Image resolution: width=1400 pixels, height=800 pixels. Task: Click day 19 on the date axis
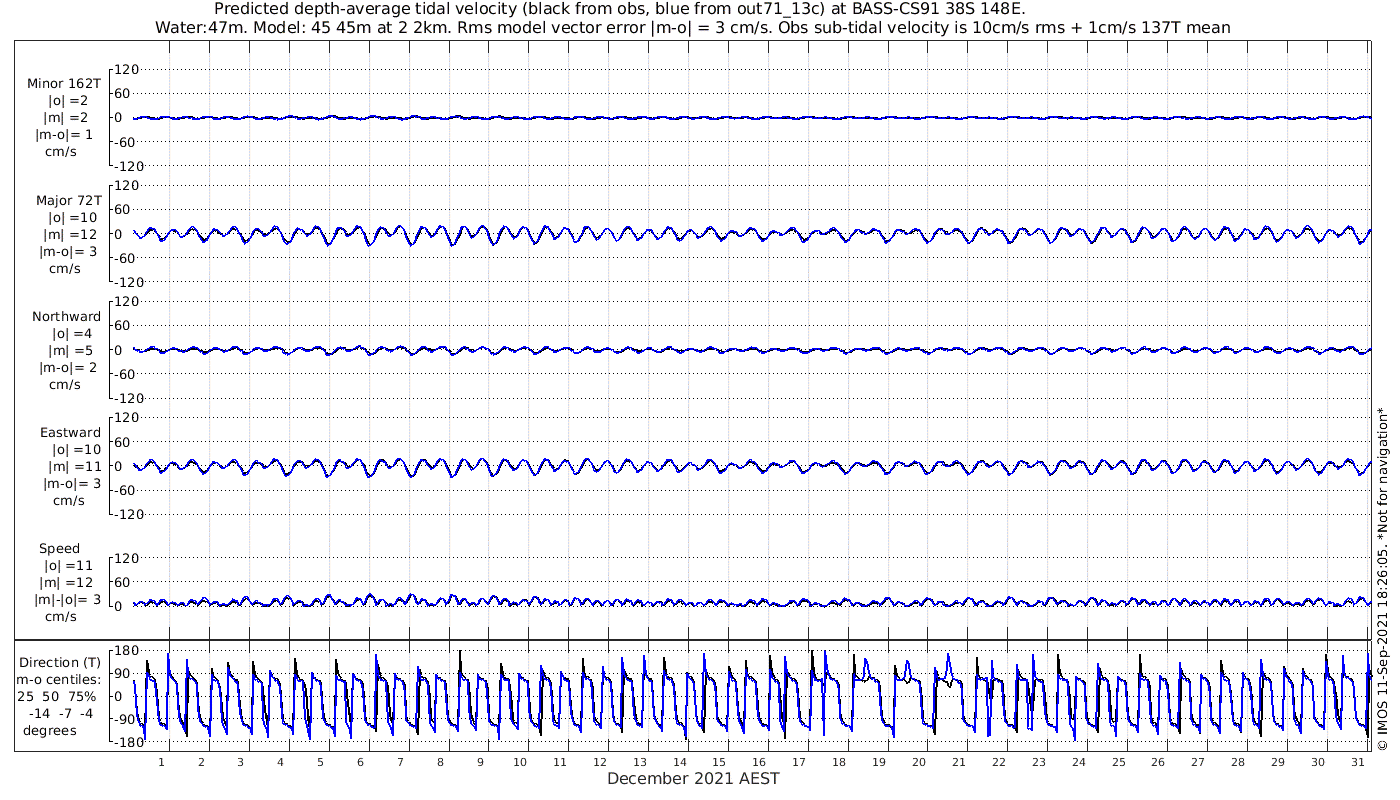[879, 762]
